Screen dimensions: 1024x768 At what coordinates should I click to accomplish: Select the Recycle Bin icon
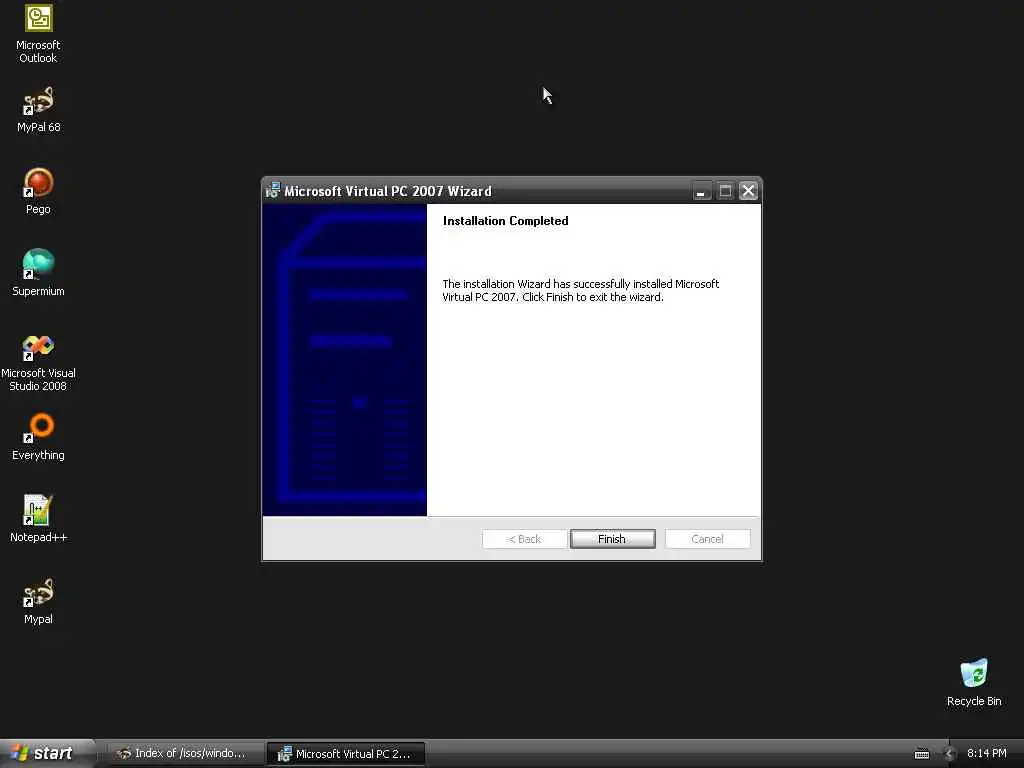point(974,683)
